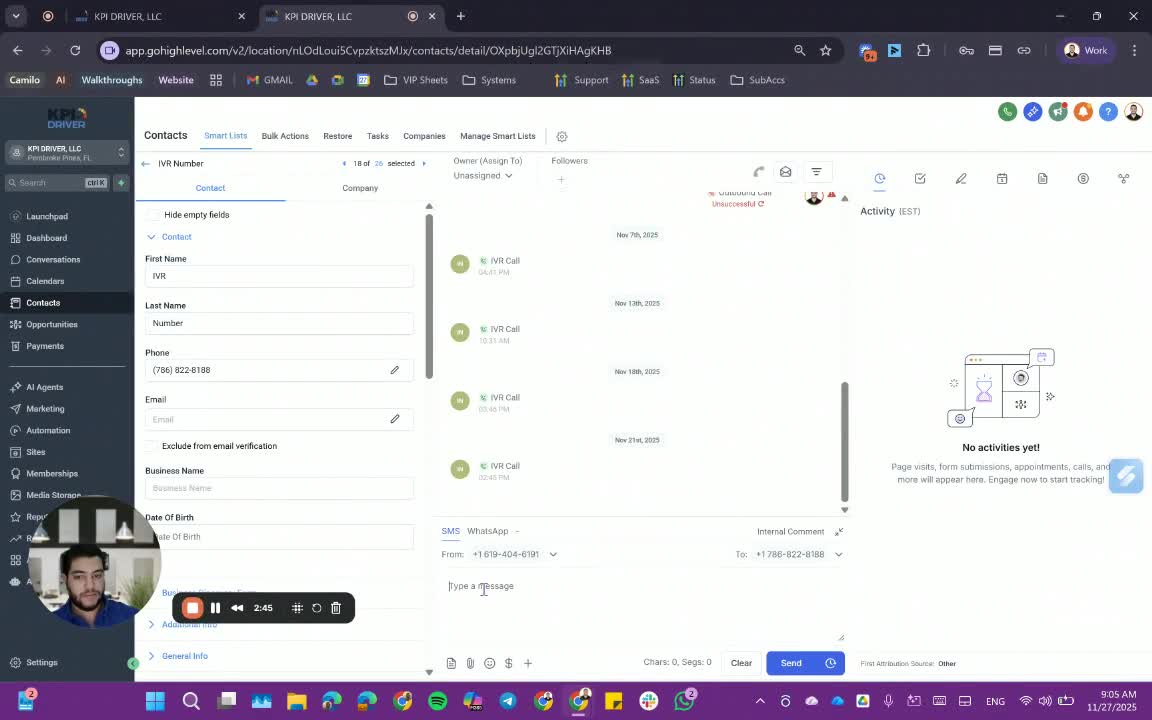
Task: Toggle Hide empty fields checkbox
Action: pyautogui.click(x=153, y=215)
